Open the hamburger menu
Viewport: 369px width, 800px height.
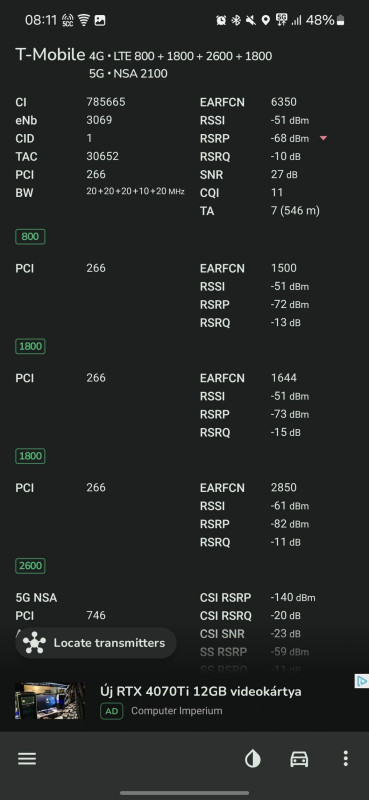[27, 759]
